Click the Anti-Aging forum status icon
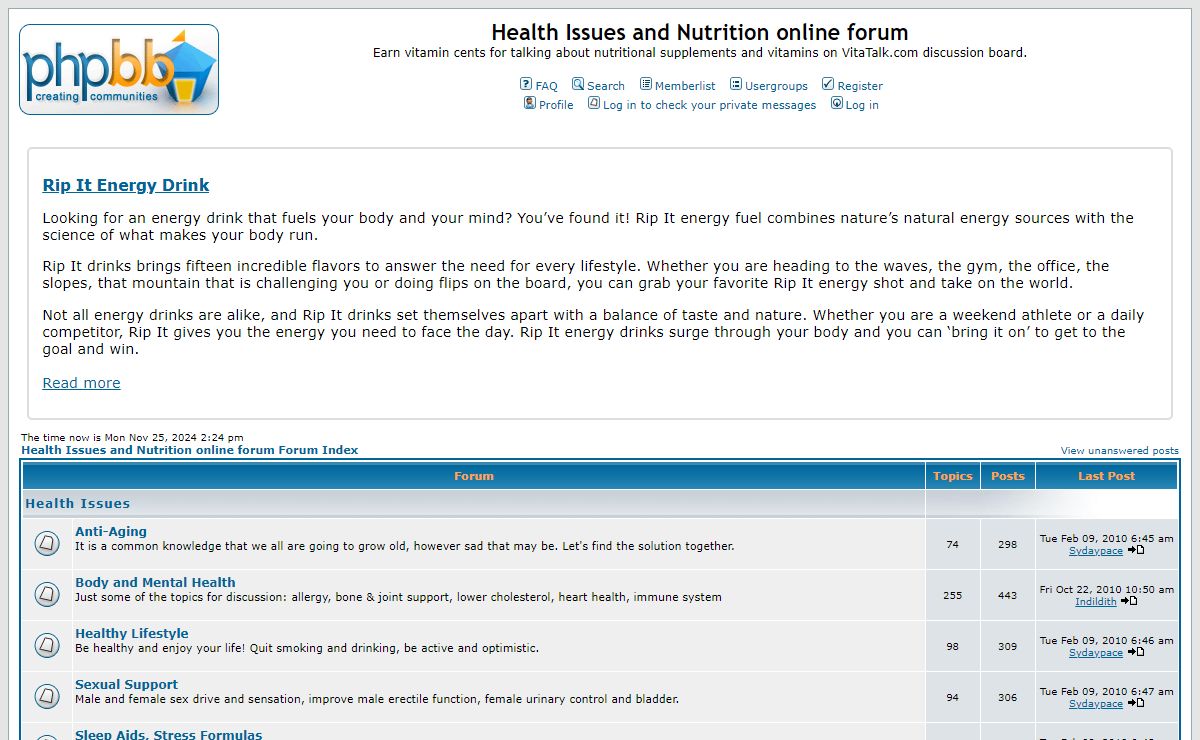Image resolution: width=1200 pixels, height=740 pixels. pos(47,544)
